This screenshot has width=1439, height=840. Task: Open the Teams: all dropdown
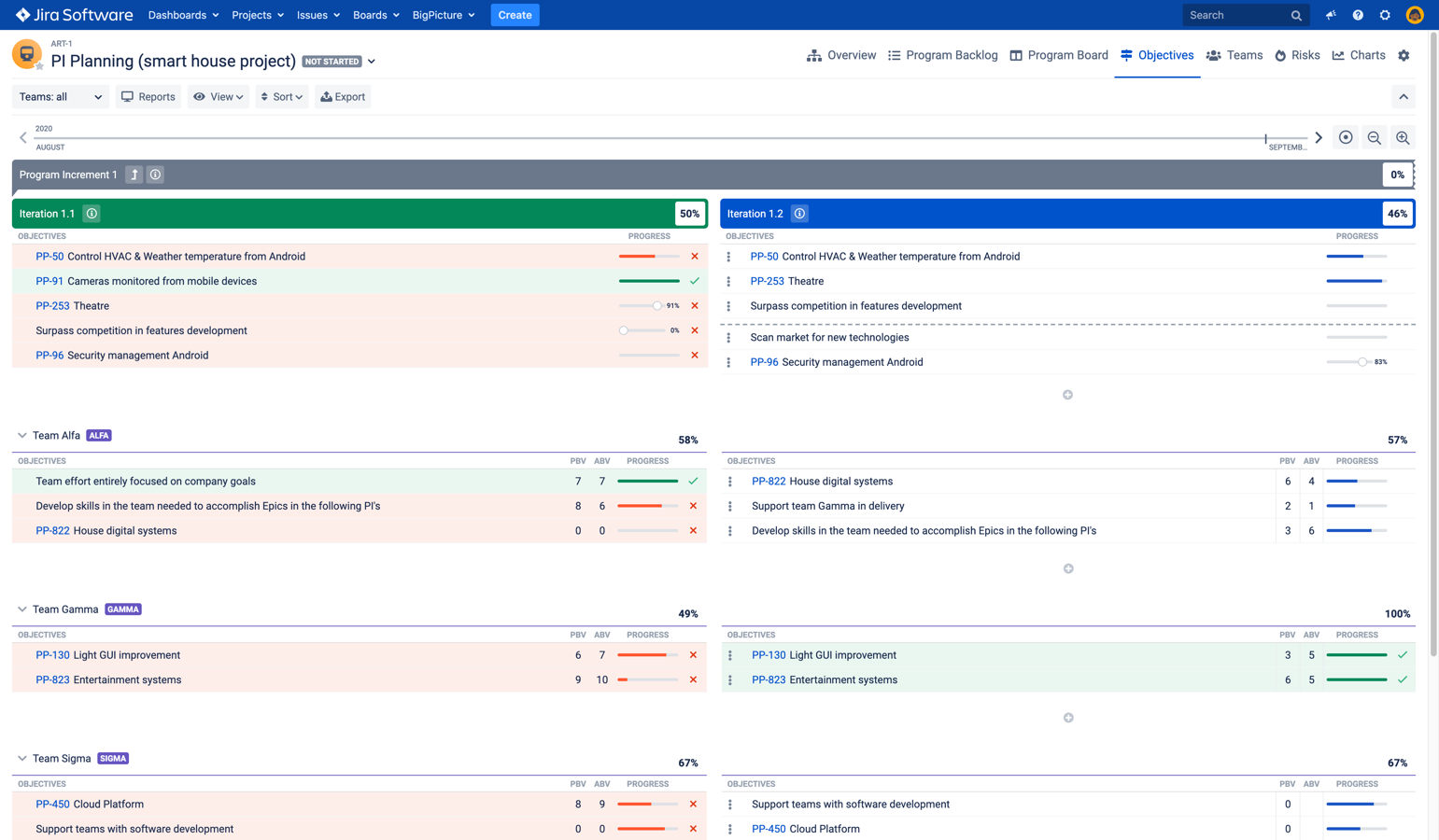click(x=60, y=96)
